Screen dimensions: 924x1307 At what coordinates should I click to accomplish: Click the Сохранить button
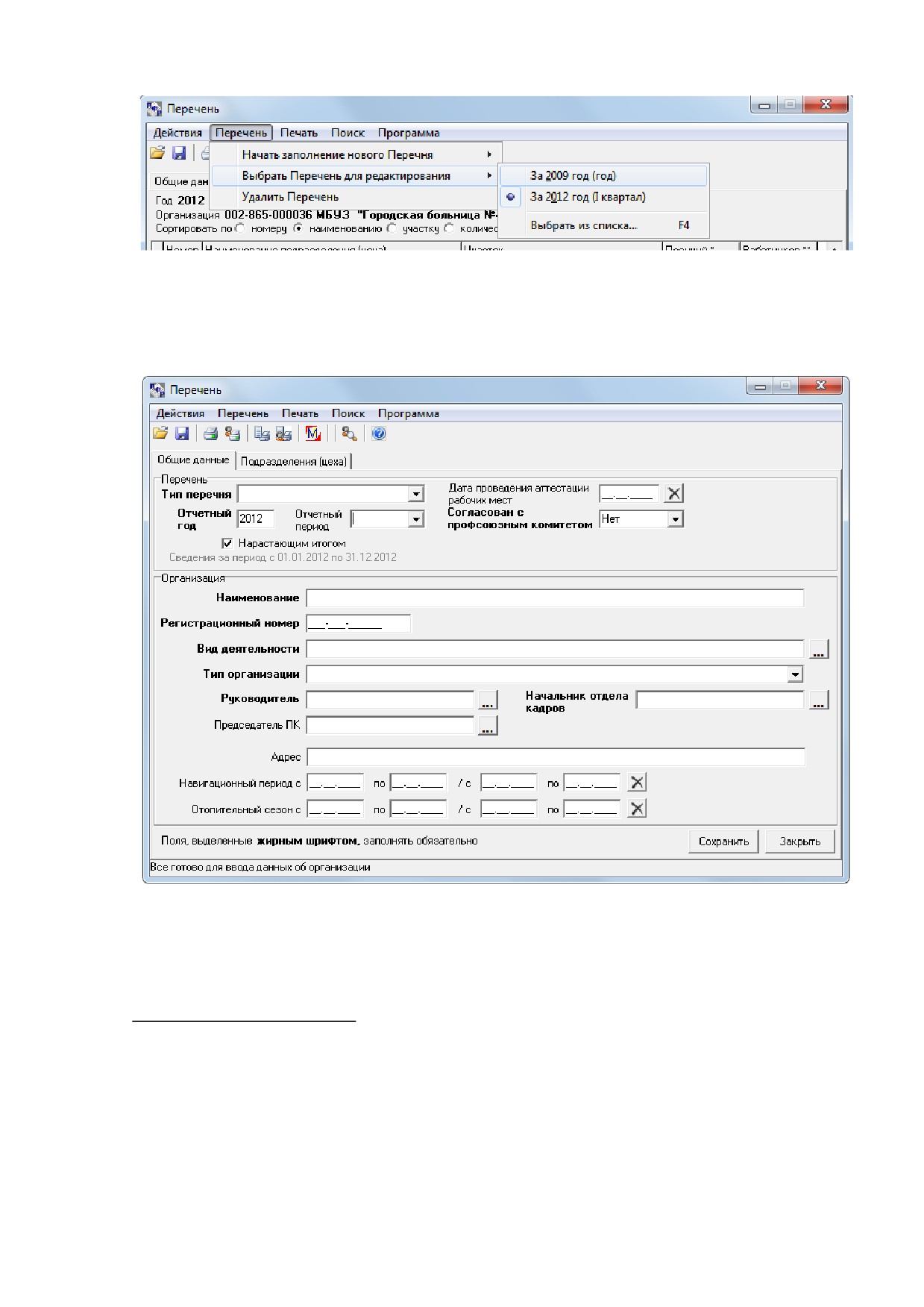[723, 841]
